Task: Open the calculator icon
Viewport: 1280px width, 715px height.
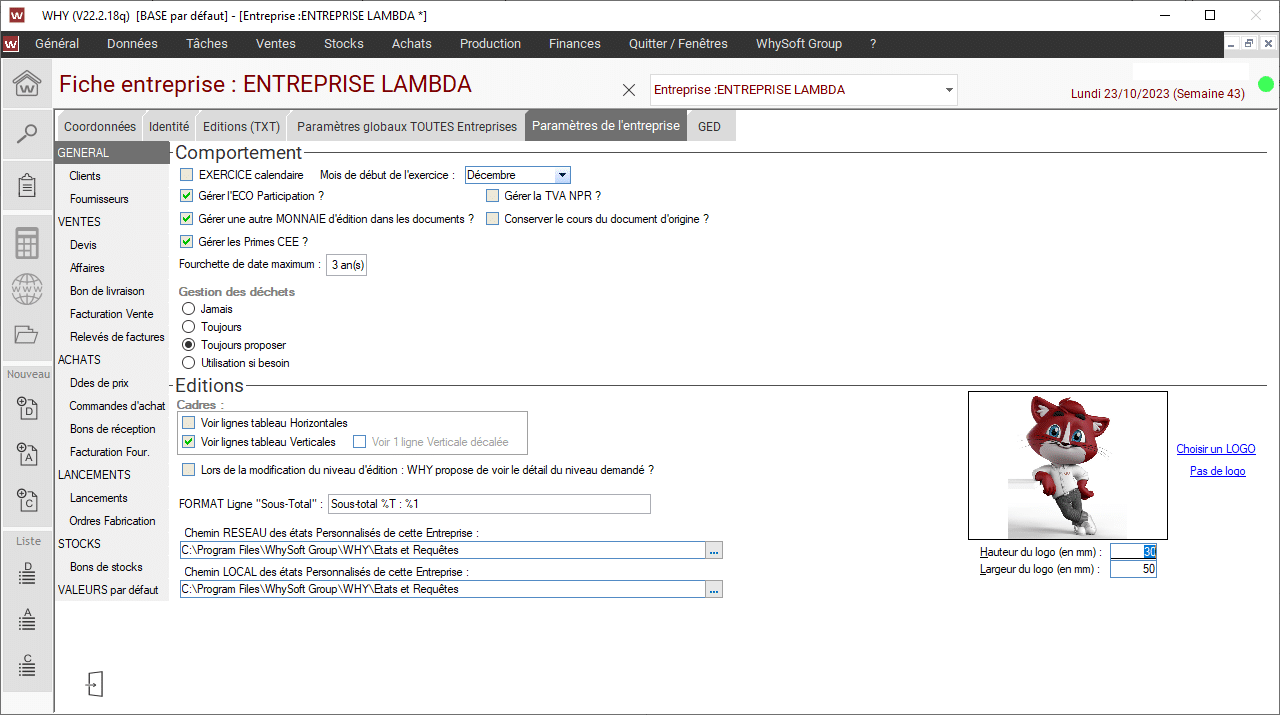Action: [x=26, y=243]
